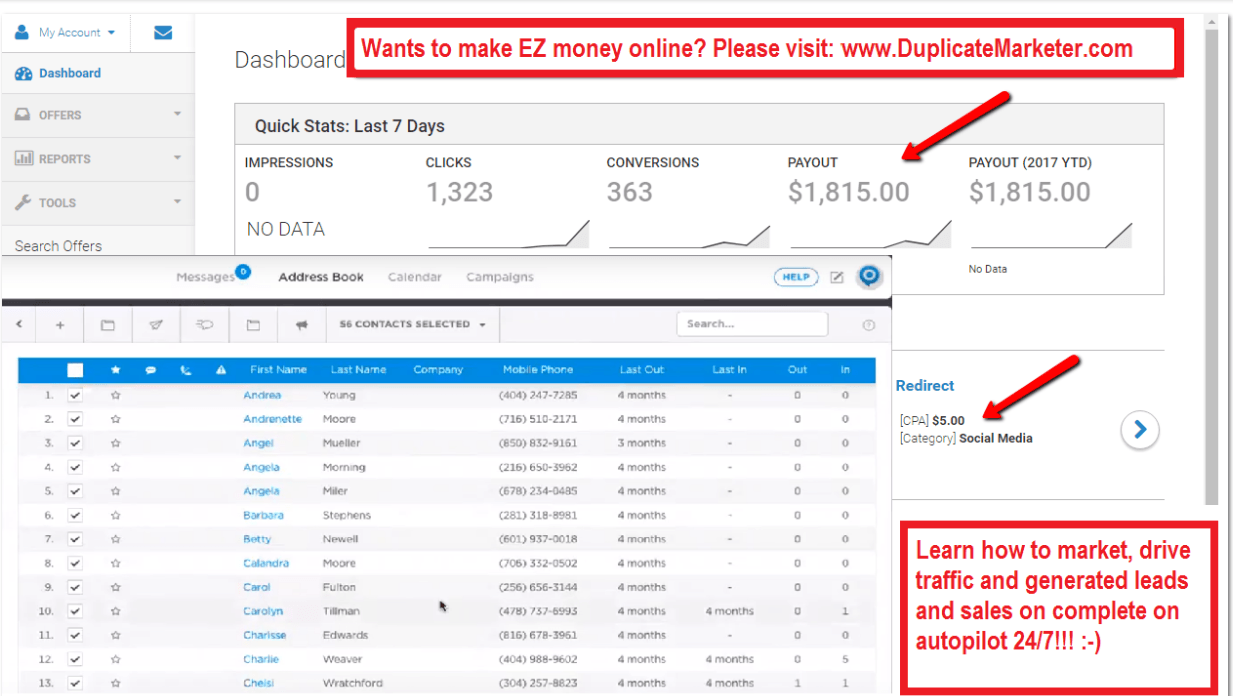The image size is (1233, 696).
Task: Expand the Offers sidebar menu
Action: click(x=97, y=115)
